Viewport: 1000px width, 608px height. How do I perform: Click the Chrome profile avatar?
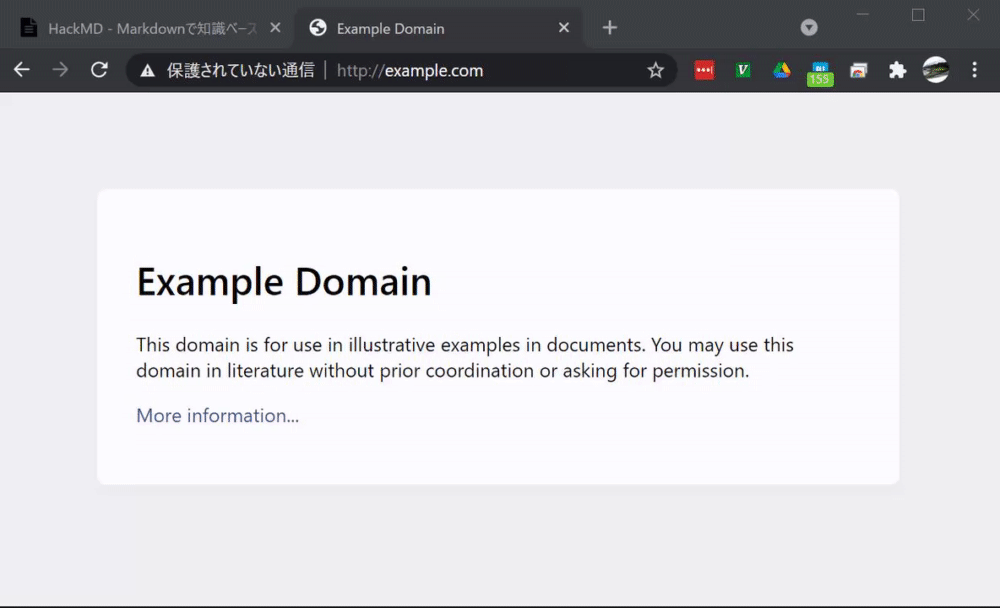coord(936,70)
